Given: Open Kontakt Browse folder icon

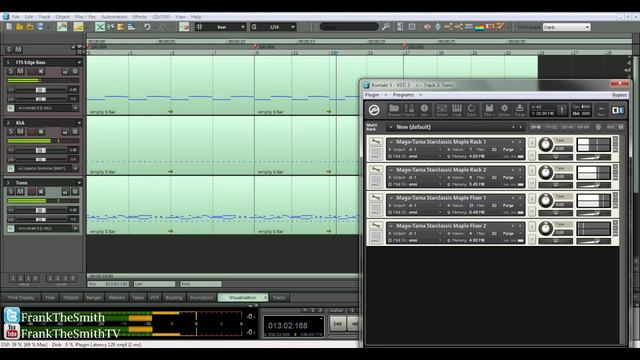Looking at the screenshot, I should 394,110.
